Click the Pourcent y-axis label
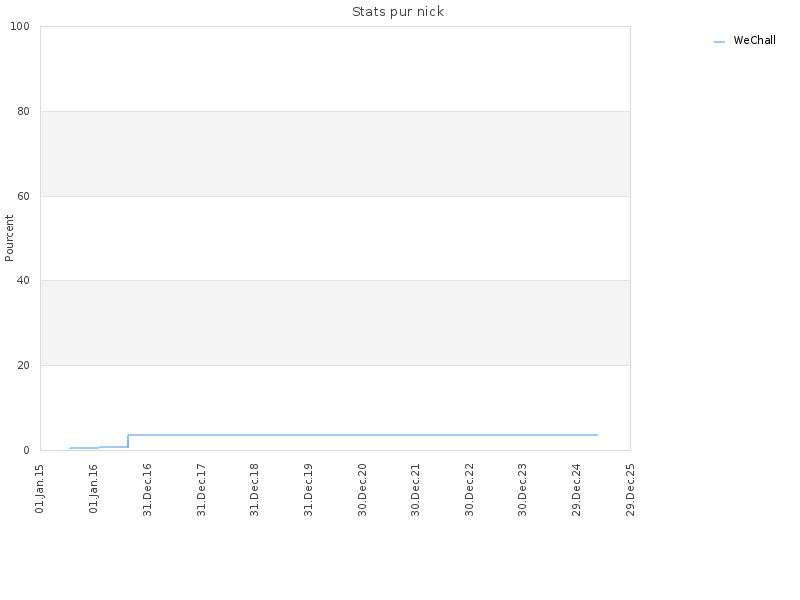The width and height of the screenshot is (800, 600). click(x=9, y=238)
